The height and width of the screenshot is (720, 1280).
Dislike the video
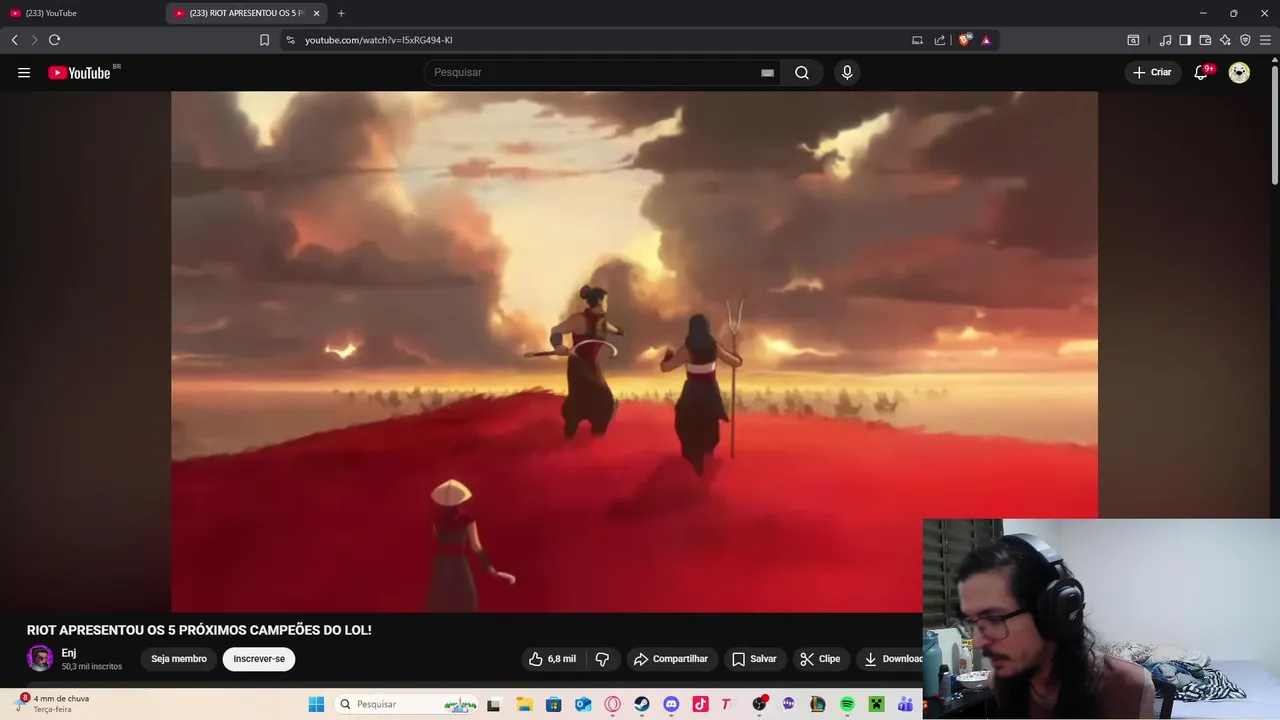pos(602,659)
